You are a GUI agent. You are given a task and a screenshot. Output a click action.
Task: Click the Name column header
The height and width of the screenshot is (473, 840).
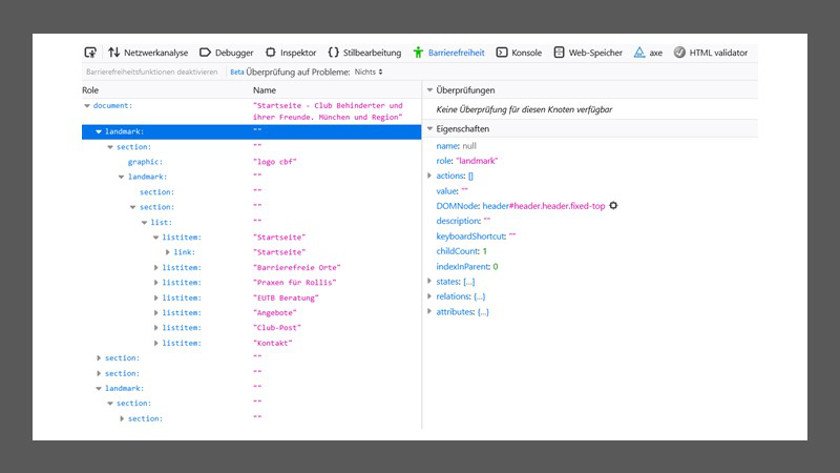click(264, 90)
